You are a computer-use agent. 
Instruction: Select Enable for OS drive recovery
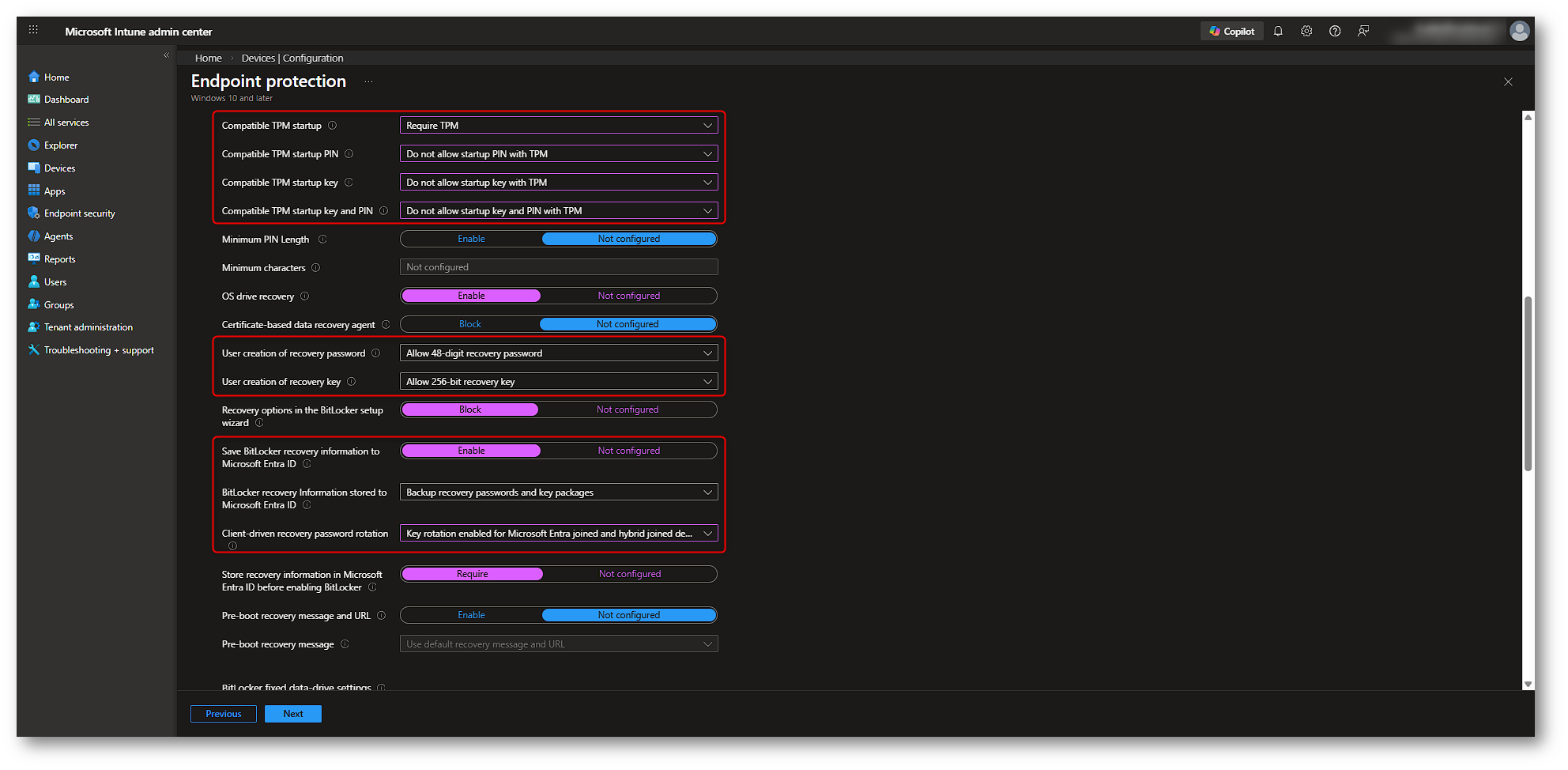(x=471, y=296)
